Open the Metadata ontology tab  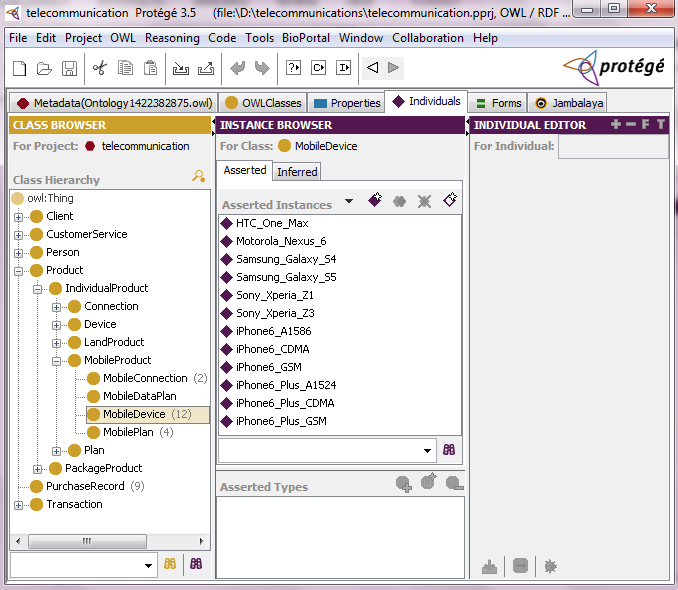[114, 103]
